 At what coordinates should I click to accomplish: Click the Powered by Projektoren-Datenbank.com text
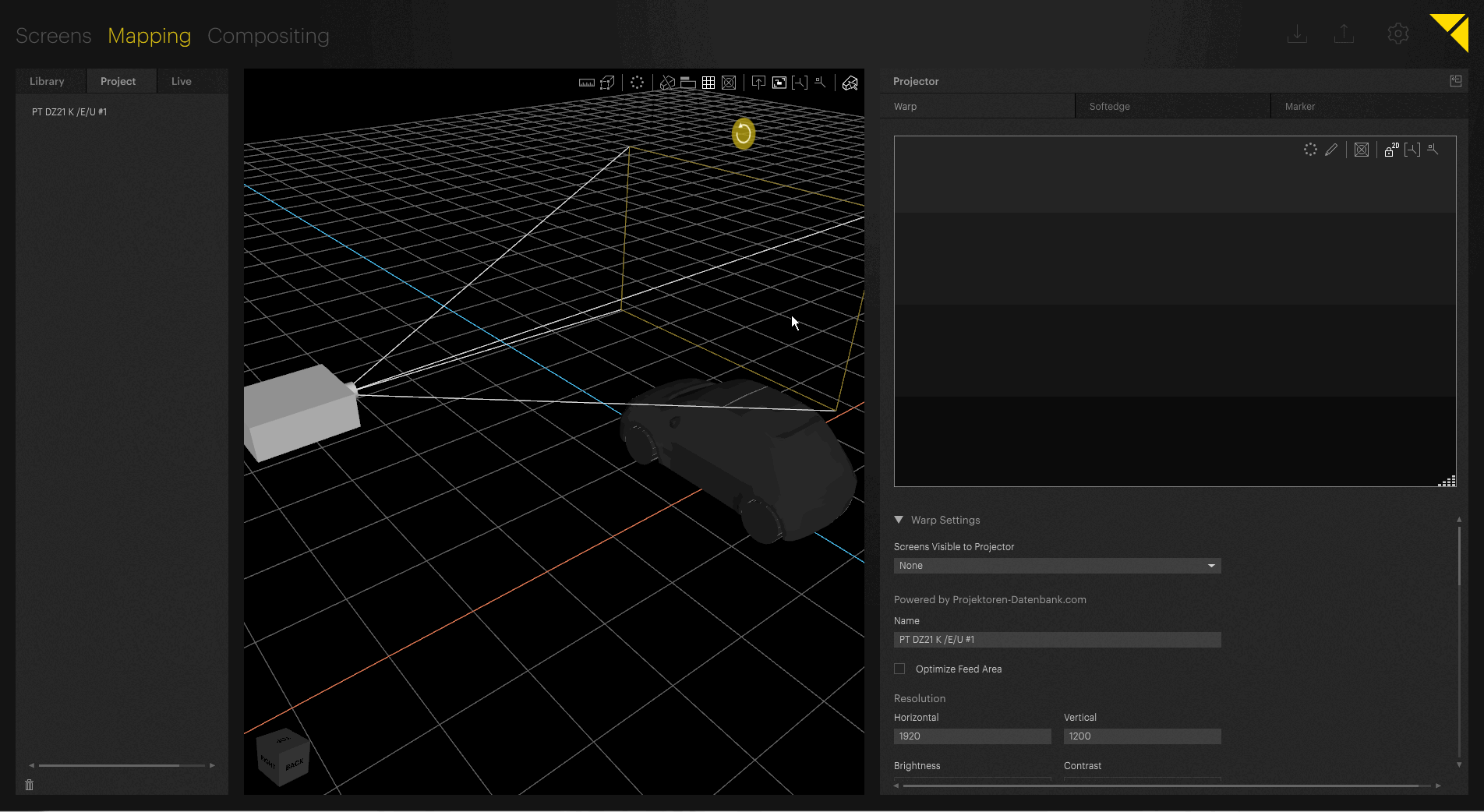pos(990,600)
